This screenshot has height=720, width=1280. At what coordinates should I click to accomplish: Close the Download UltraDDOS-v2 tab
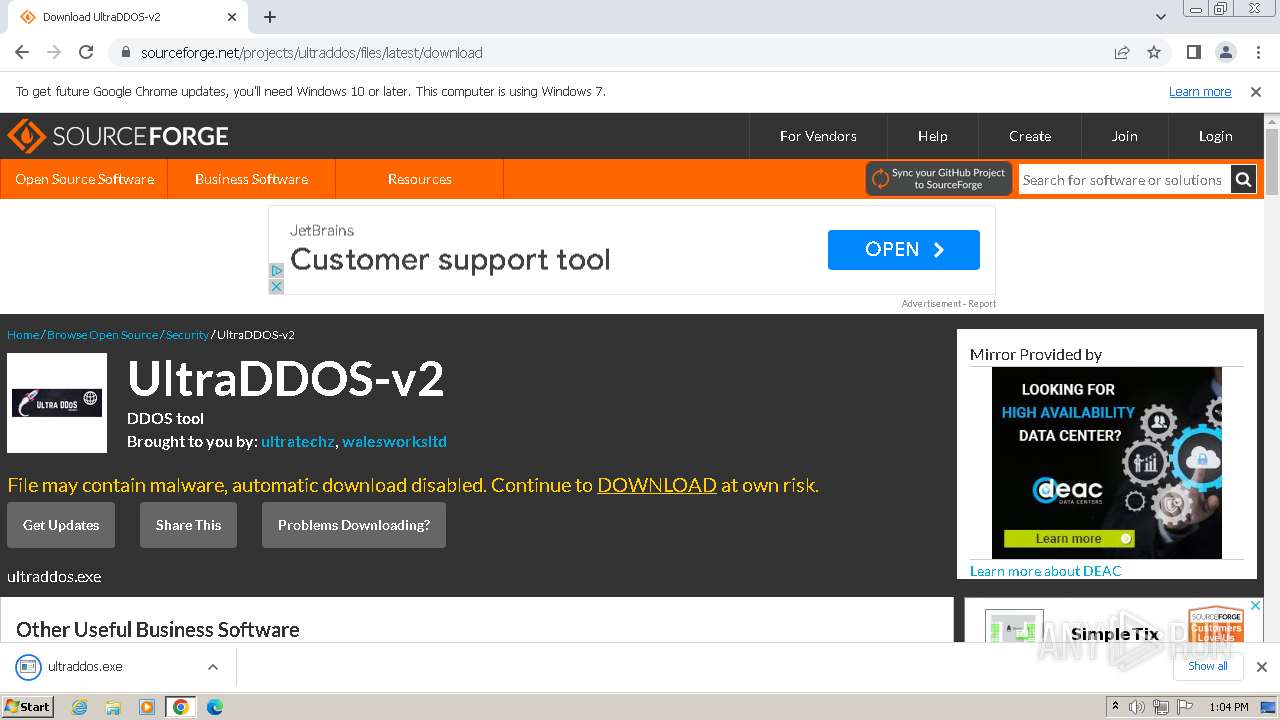coord(232,17)
